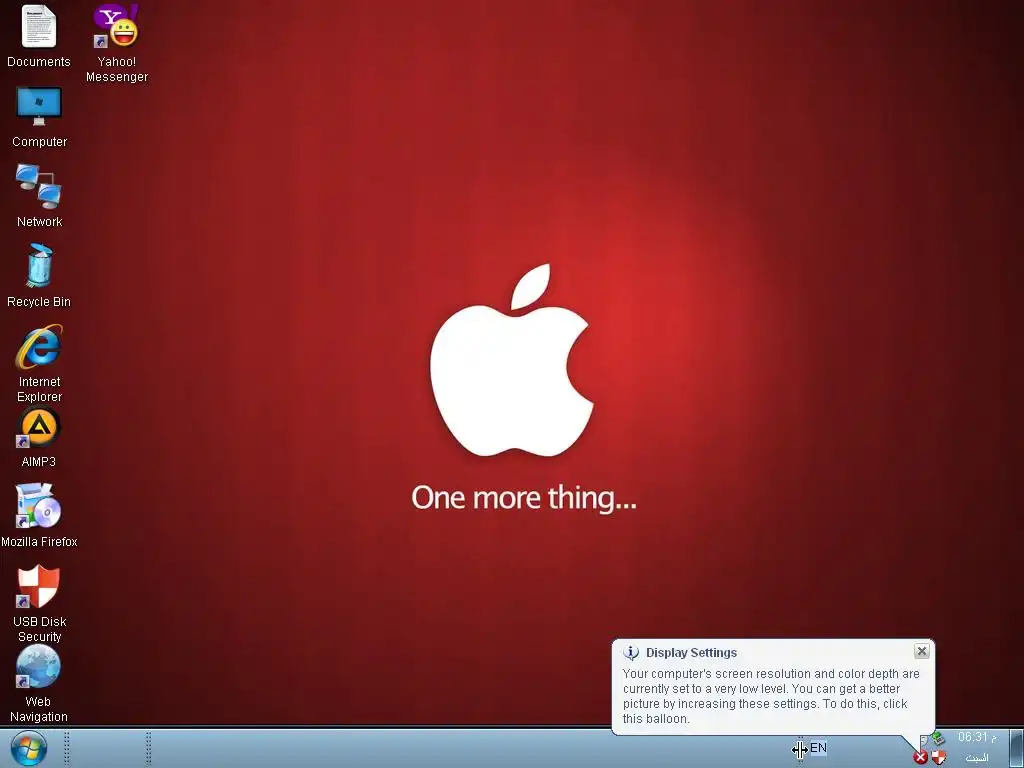
Task: Open the Documents desktop icon
Action: coord(39,36)
